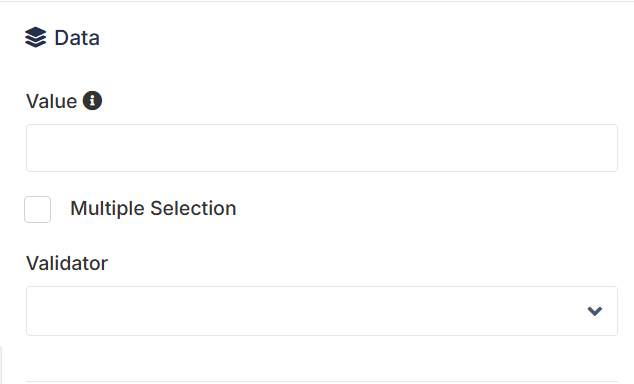Click the Value field label
634x384 pixels.
tap(51, 101)
